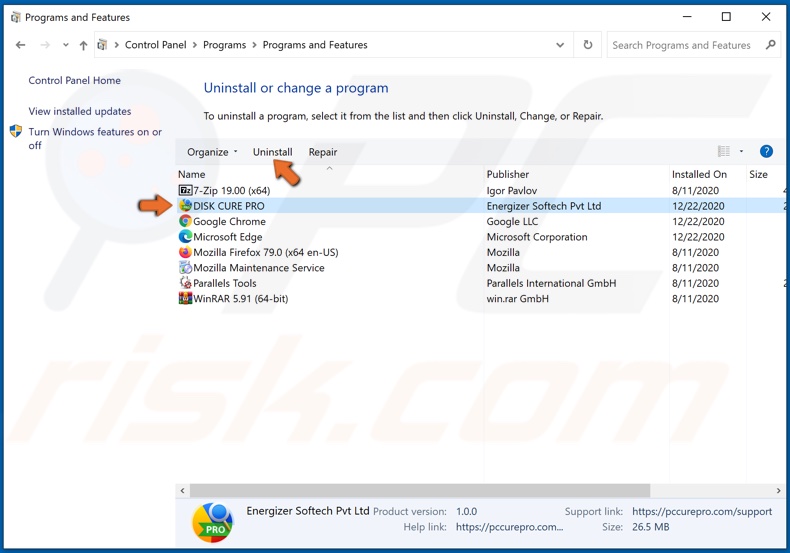Select the Parallels Tools icon
Image resolution: width=790 pixels, height=553 pixels.
coord(185,283)
